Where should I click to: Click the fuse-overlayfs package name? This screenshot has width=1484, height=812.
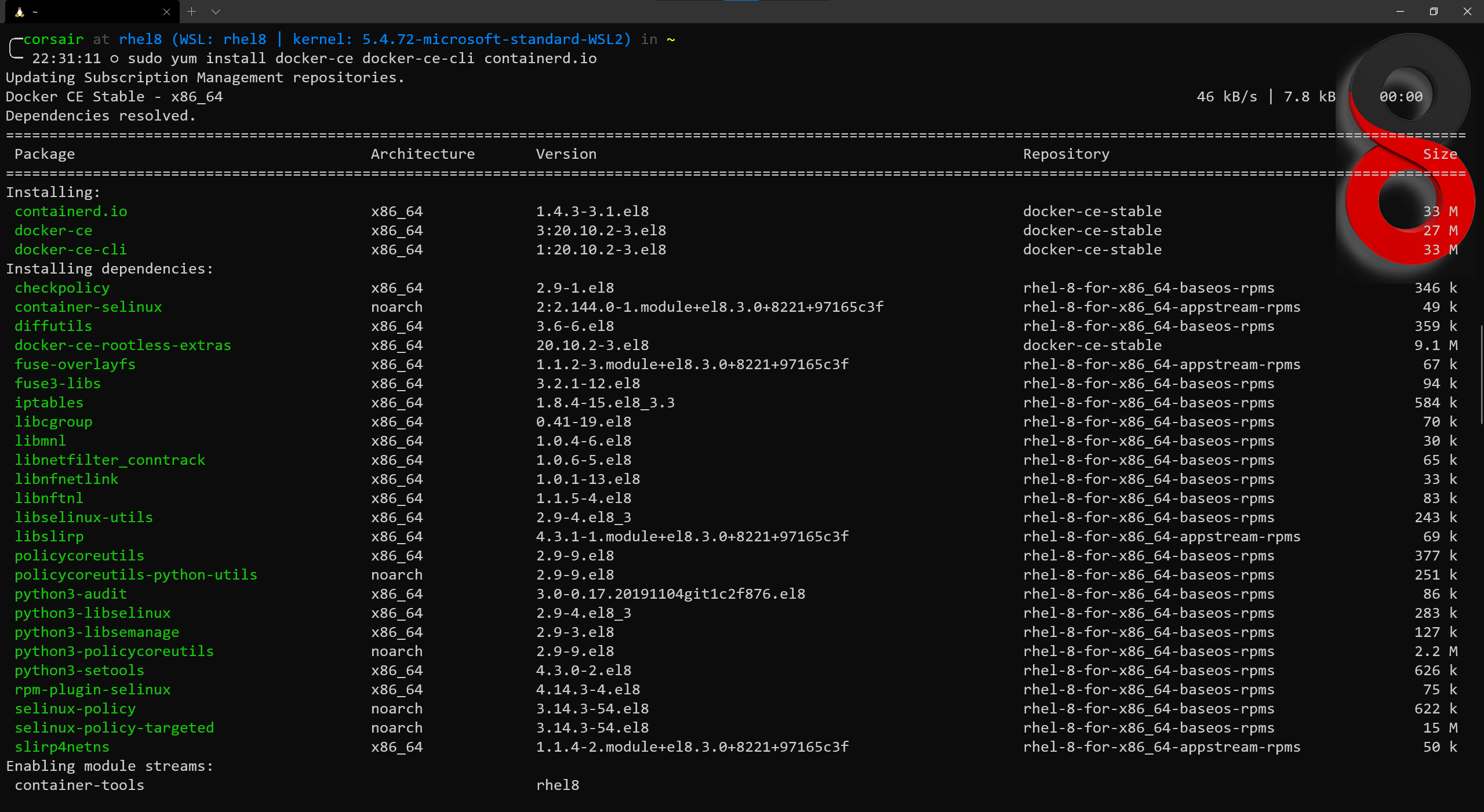coord(75,364)
